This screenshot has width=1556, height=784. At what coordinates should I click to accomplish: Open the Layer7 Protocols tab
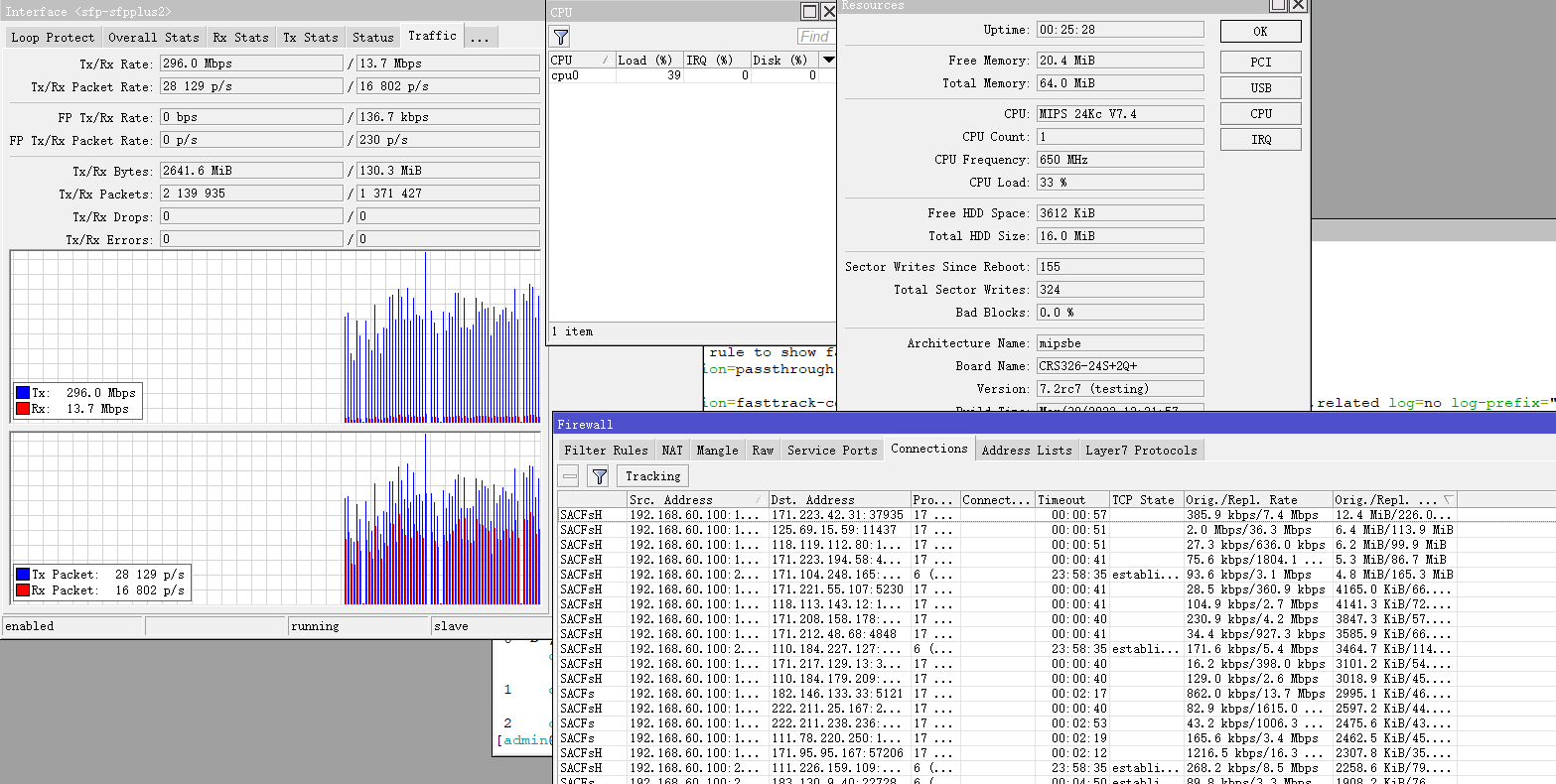[x=1141, y=451]
